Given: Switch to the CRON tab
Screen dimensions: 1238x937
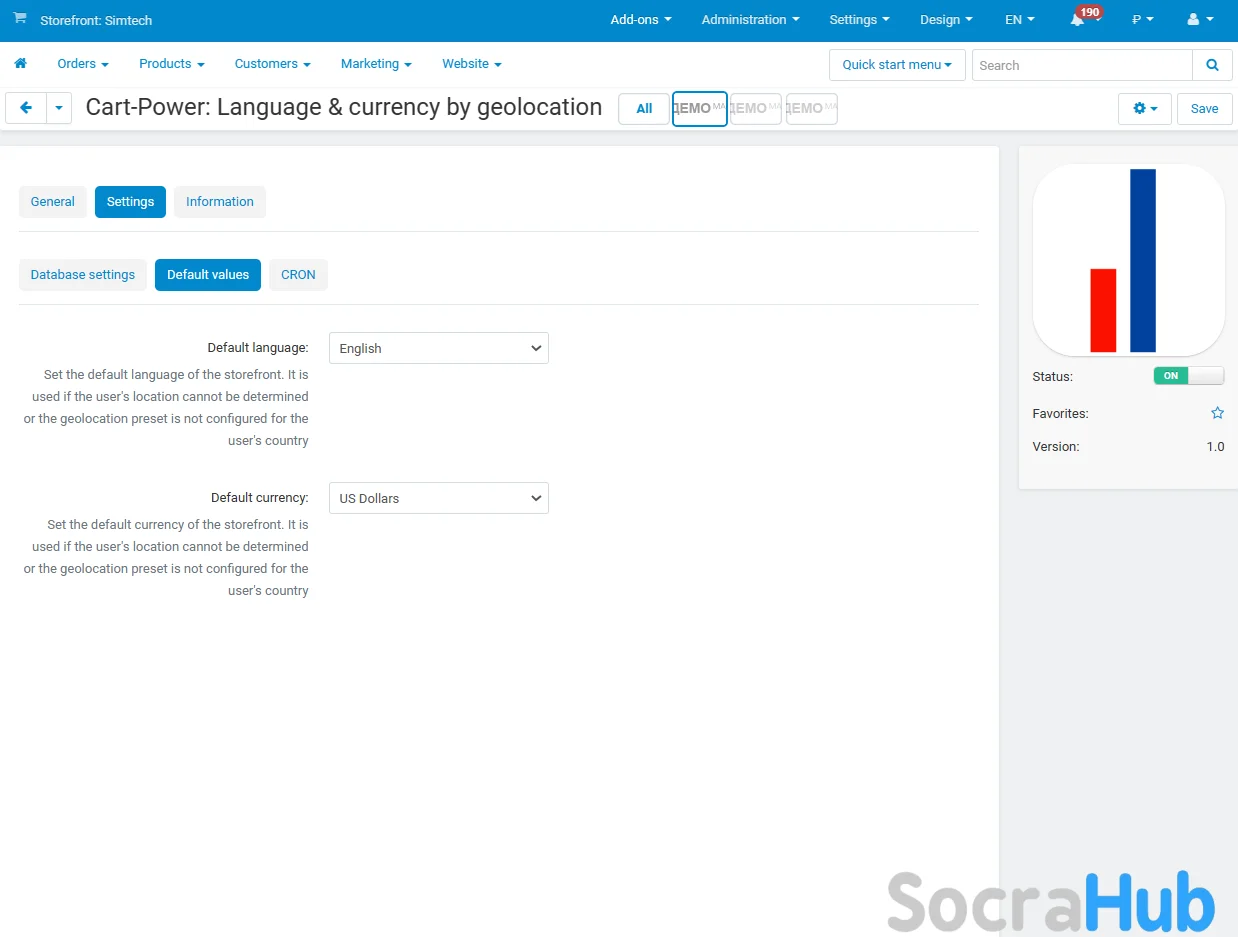Looking at the screenshot, I should [298, 275].
